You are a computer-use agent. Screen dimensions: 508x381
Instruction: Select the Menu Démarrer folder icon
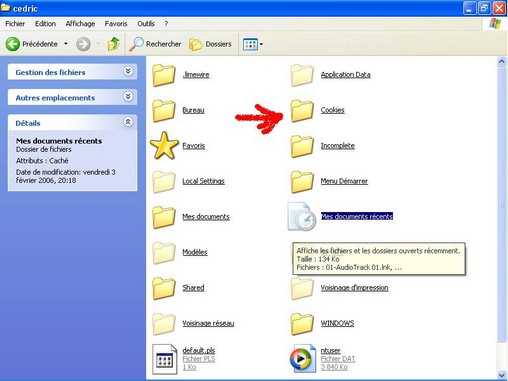302,182
